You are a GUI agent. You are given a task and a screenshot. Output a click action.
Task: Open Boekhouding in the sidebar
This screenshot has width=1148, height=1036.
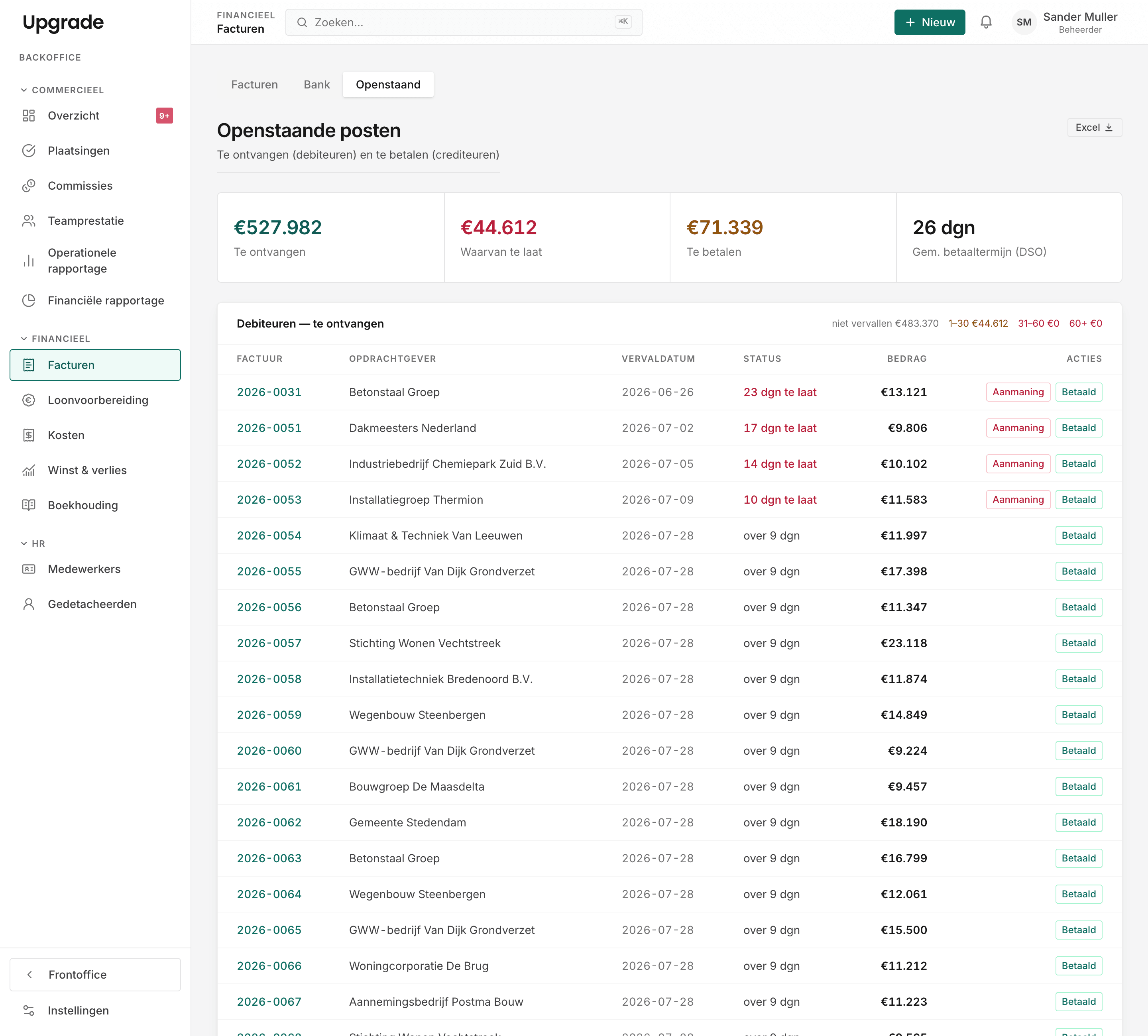click(x=95, y=506)
